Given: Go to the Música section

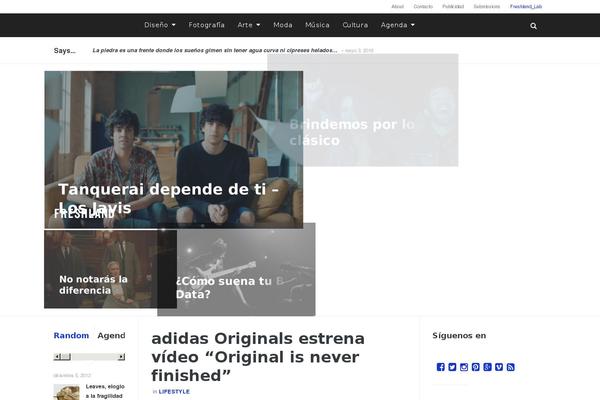Looking at the screenshot, I should (317, 25).
